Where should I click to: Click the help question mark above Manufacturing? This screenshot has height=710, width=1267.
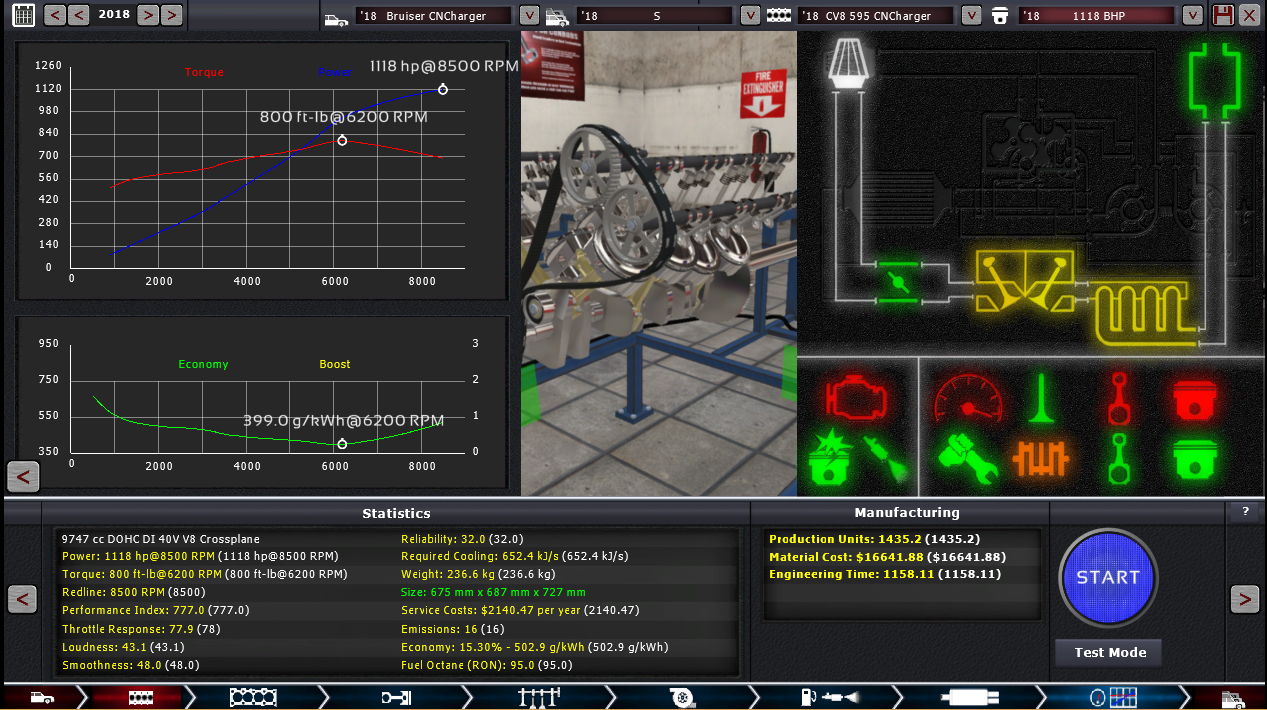coord(1245,512)
